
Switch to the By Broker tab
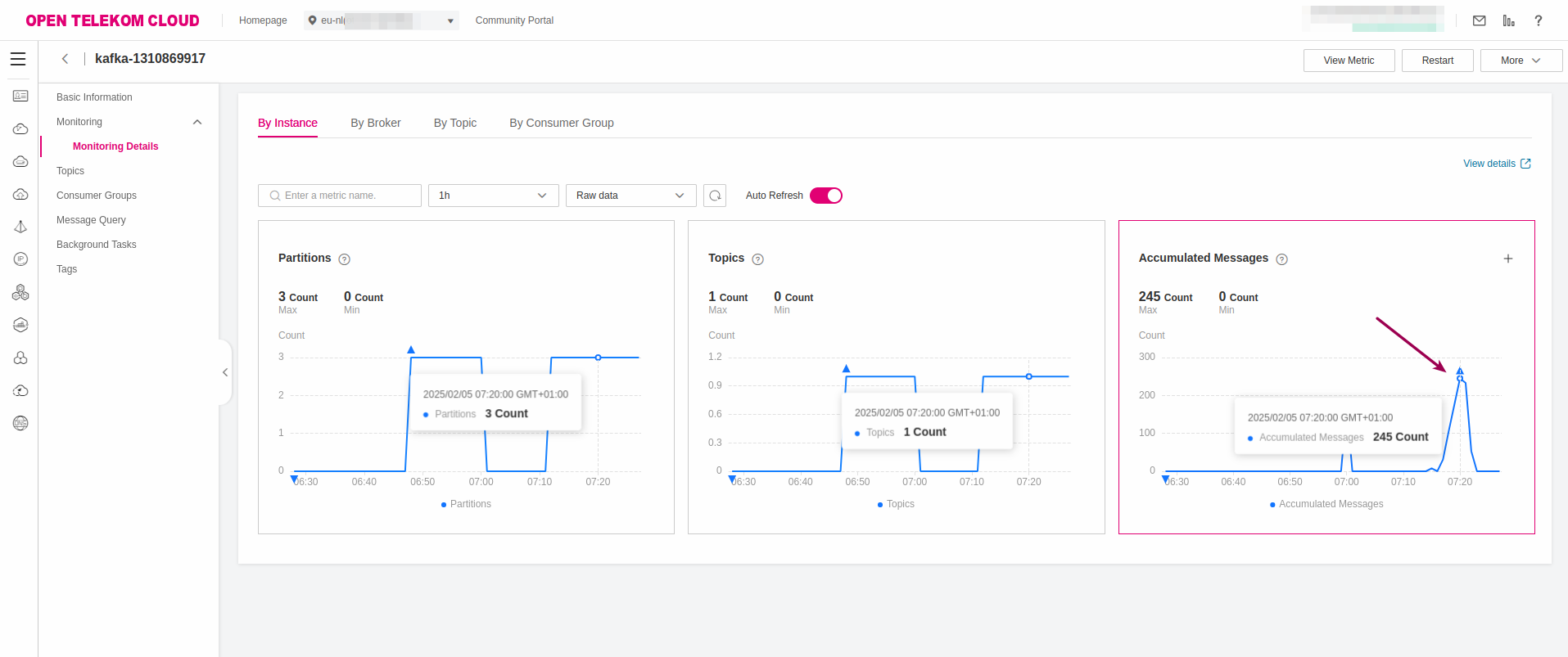point(375,123)
